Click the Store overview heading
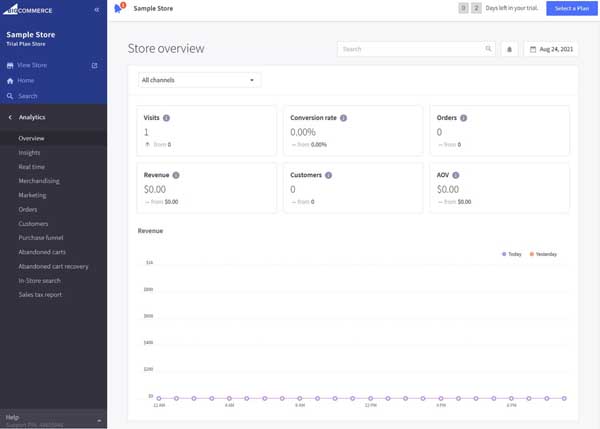Screen dimensions: 600x429 point(166,49)
